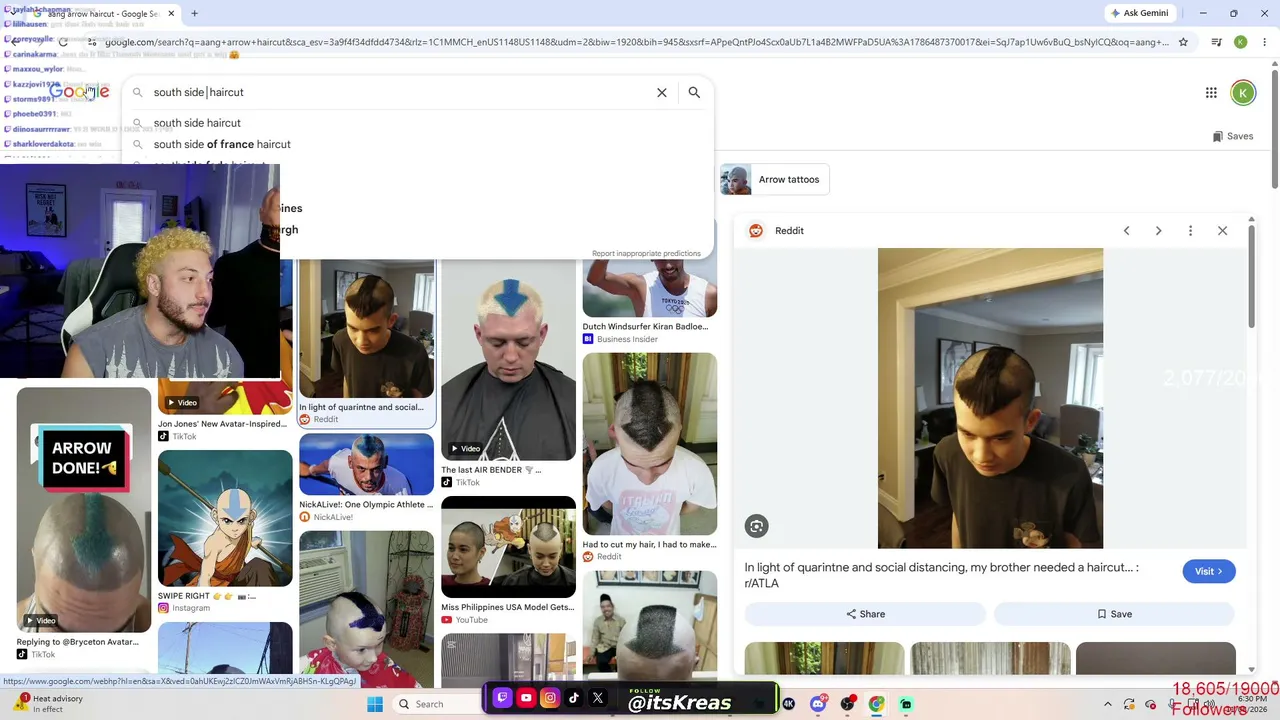The width and height of the screenshot is (1280, 720).
Task: Click the large Reddit haircut preview image
Action: pos(990,398)
